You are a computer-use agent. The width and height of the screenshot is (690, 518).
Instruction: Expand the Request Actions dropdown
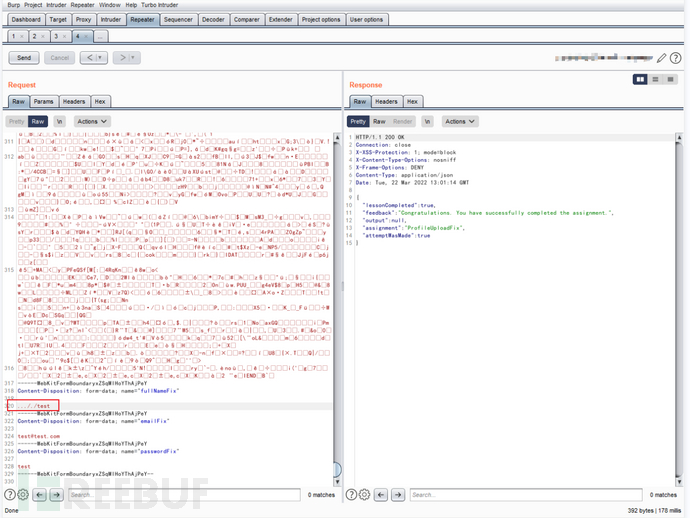pyautogui.click(x=92, y=121)
